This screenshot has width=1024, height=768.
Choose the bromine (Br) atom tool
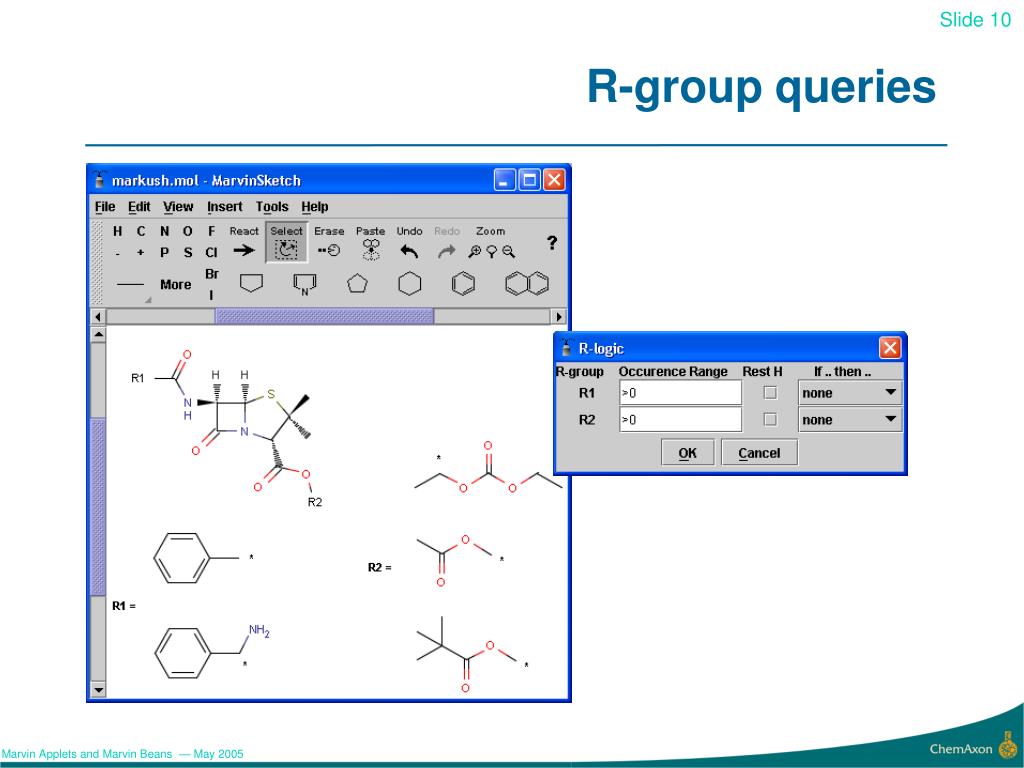pyautogui.click(x=212, y=274)
